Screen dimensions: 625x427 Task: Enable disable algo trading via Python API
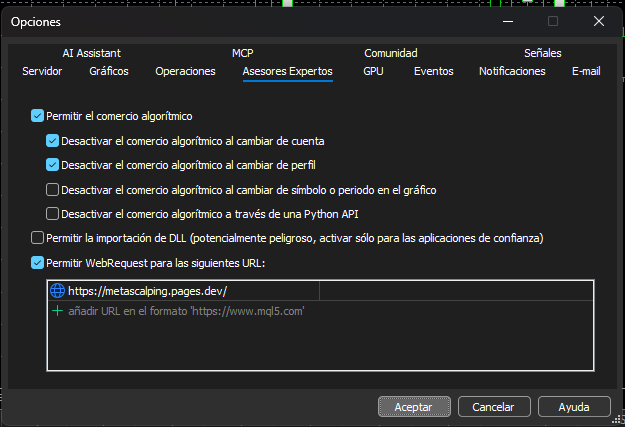coord(52,214)
